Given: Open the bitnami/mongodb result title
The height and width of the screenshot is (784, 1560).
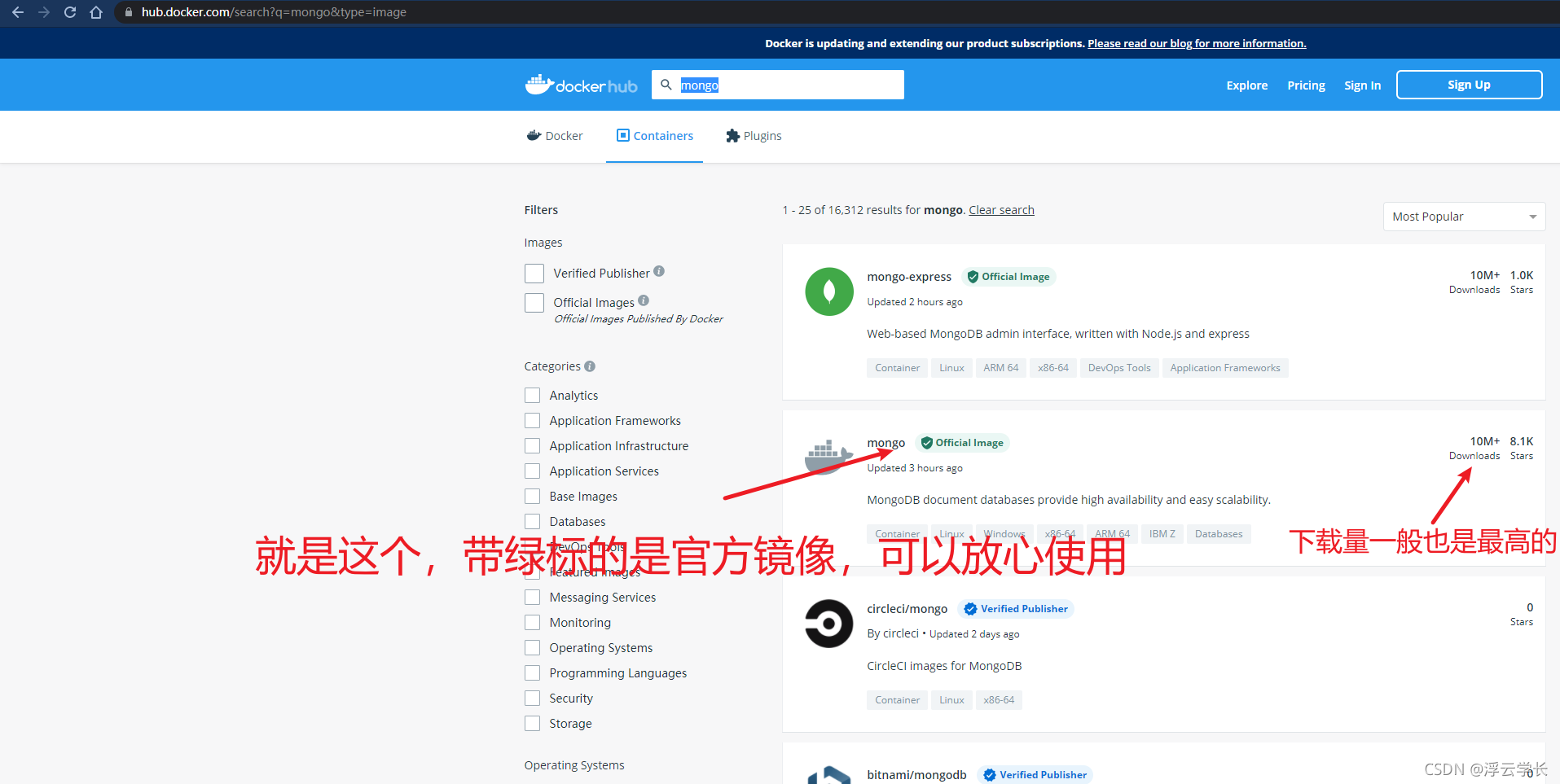Looking at the screenshot, I should [x=916, y=775].
